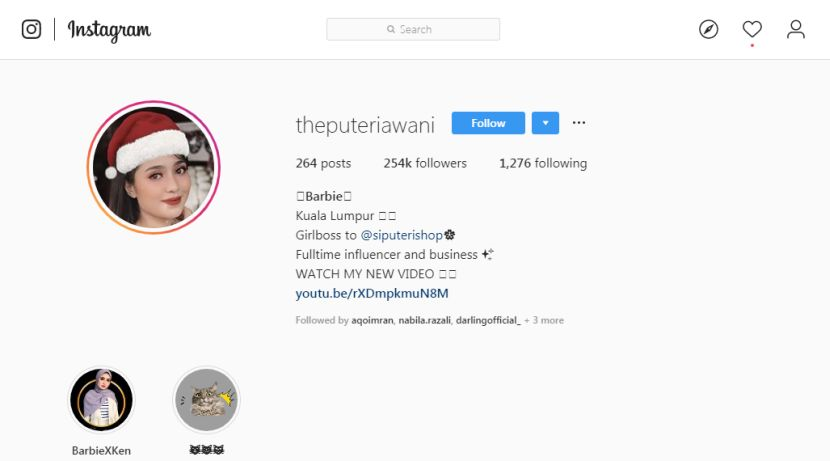Open follower aqoimran's profile
Image resolution: width=830 pixels, height=461 pixels.
(x=372, y=320)
